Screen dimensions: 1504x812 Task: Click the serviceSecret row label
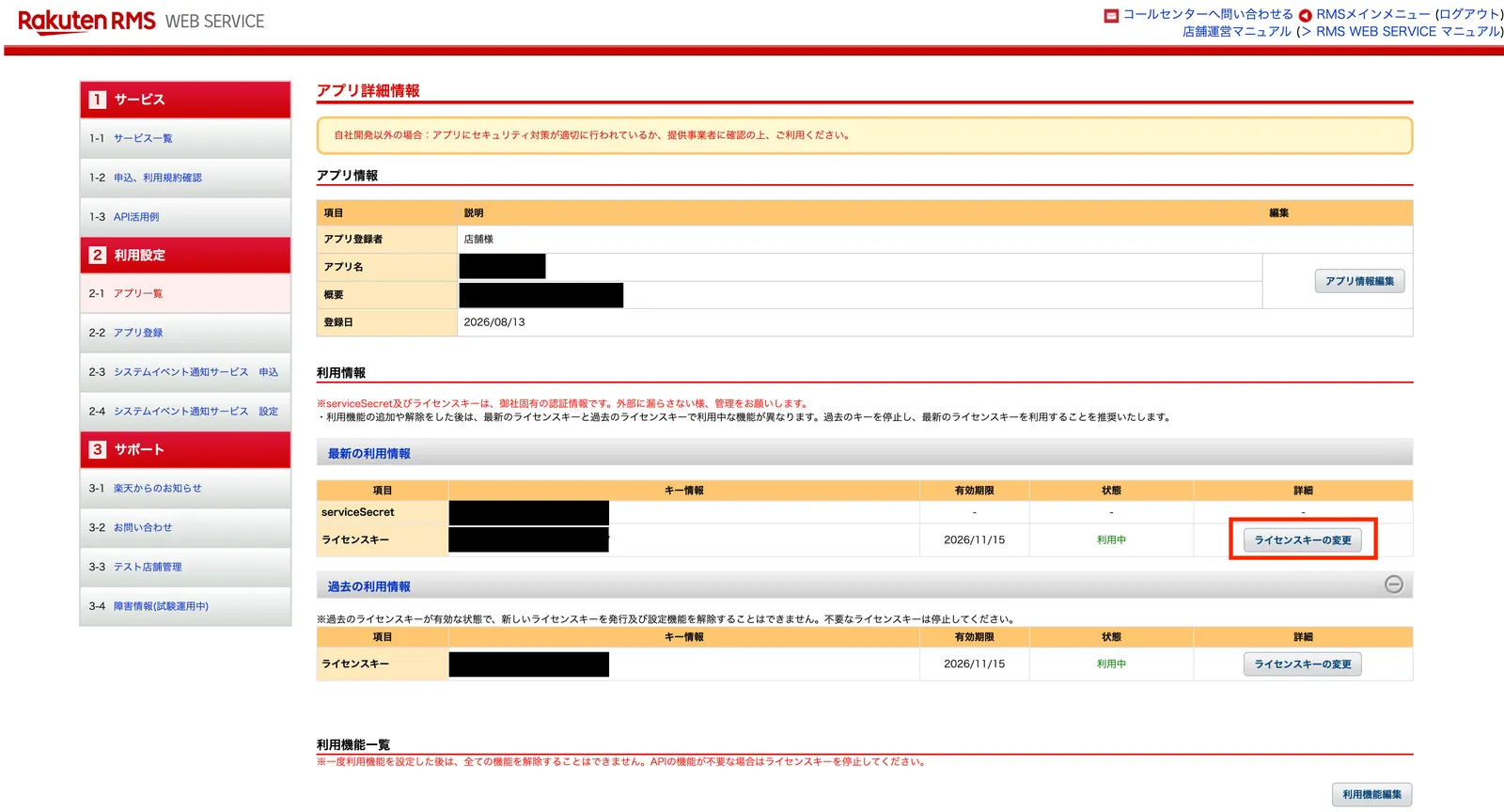pyautogui.click(x=358, y=512)
